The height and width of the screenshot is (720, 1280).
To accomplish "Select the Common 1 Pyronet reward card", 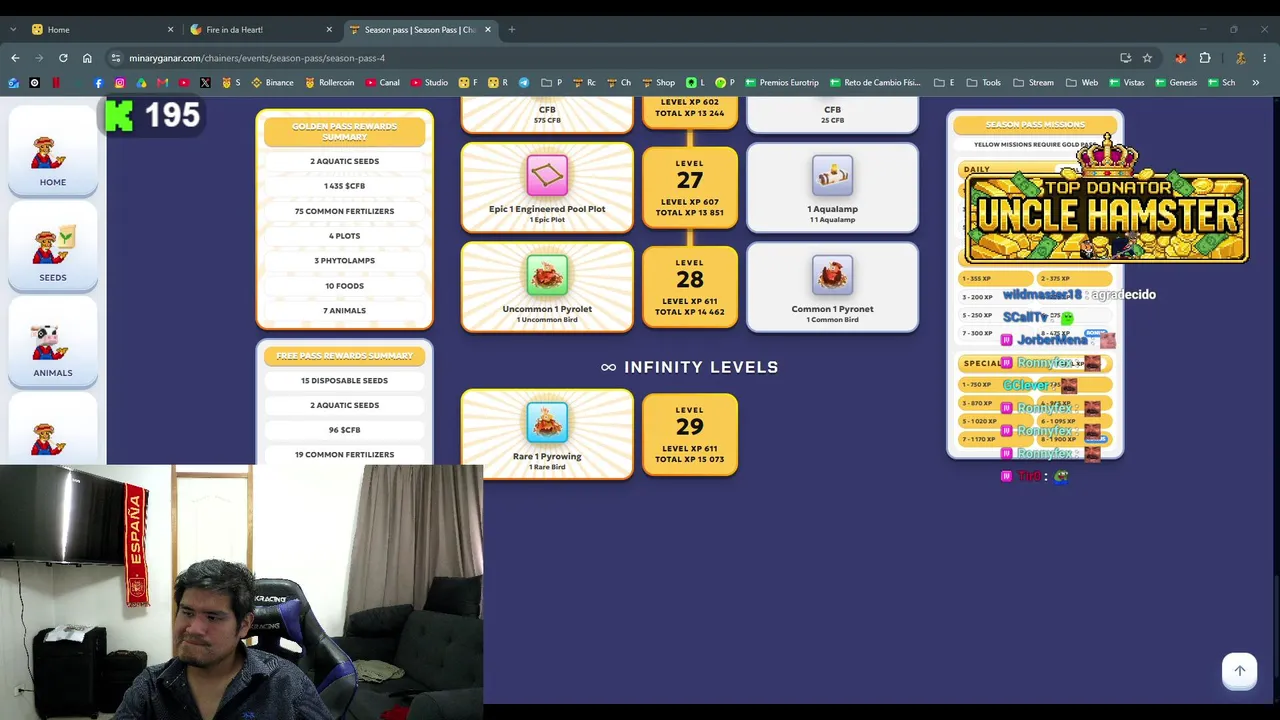I will [x=832, y=287].
